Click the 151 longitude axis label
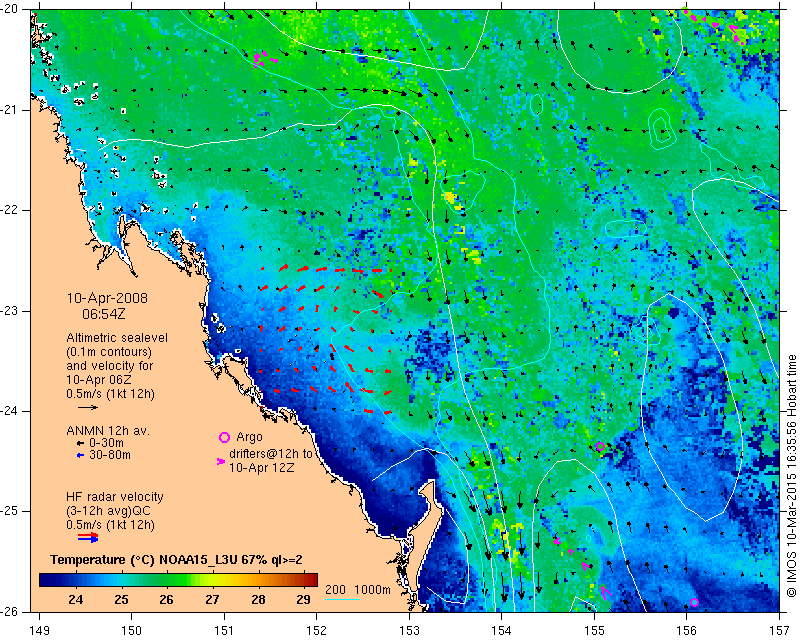The width and height of the screenshot is (800, 640). [224, 631]
